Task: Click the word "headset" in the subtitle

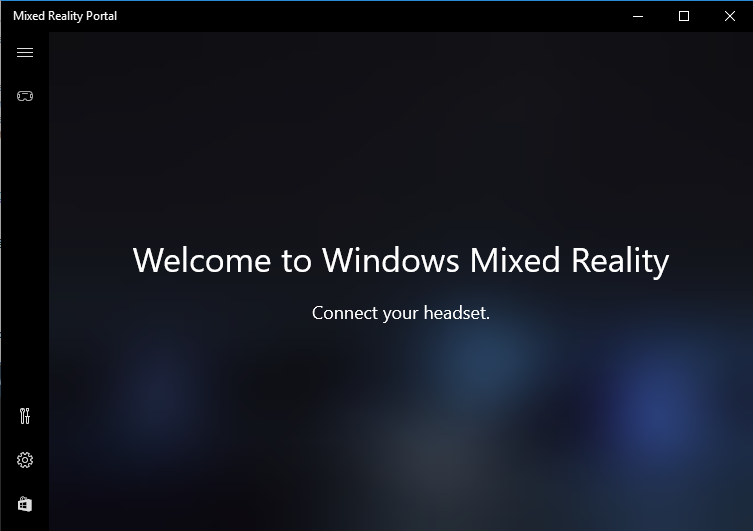Action: click(x=454, y=313)
